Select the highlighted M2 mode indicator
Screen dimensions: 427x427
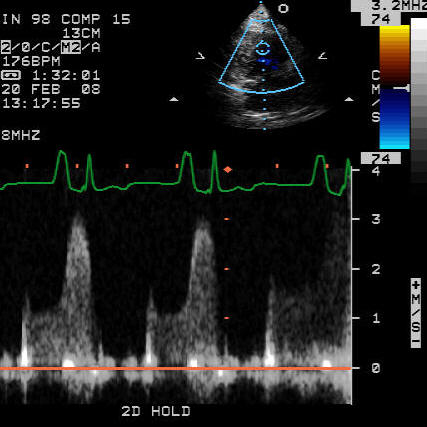71,47
